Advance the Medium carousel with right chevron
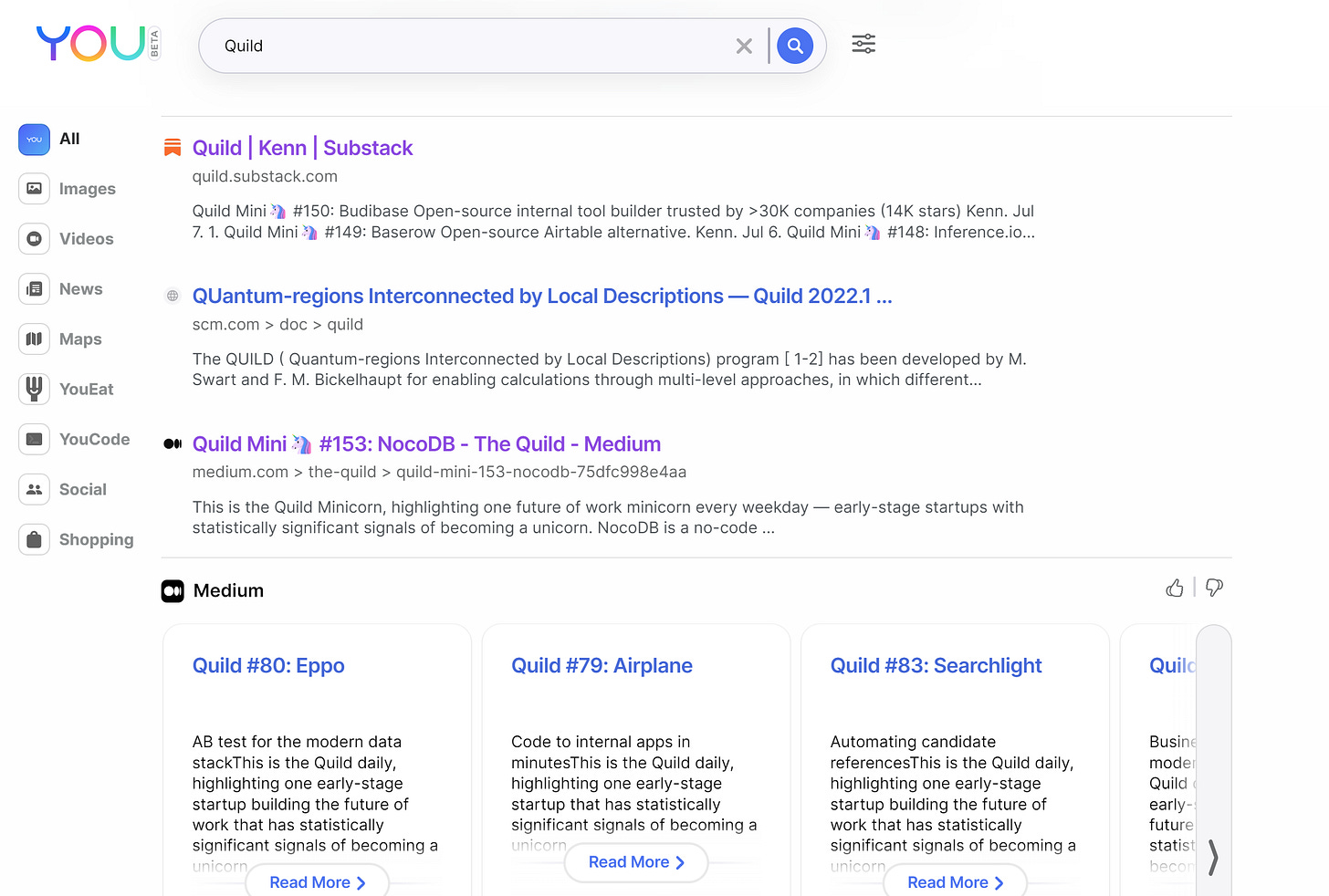This screenshot has width=1329, height=896. point(1213,858)
